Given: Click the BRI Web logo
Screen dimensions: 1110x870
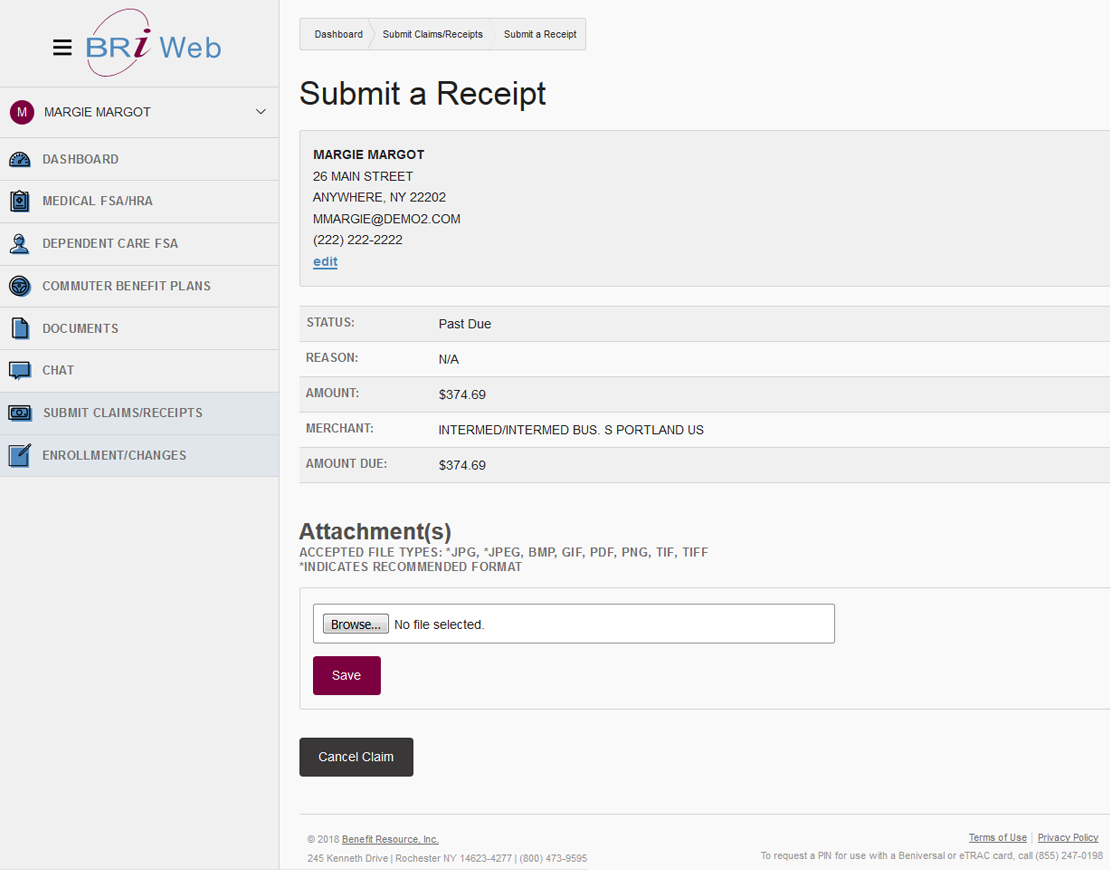Looking at the screenshot, I should point(153,45).
